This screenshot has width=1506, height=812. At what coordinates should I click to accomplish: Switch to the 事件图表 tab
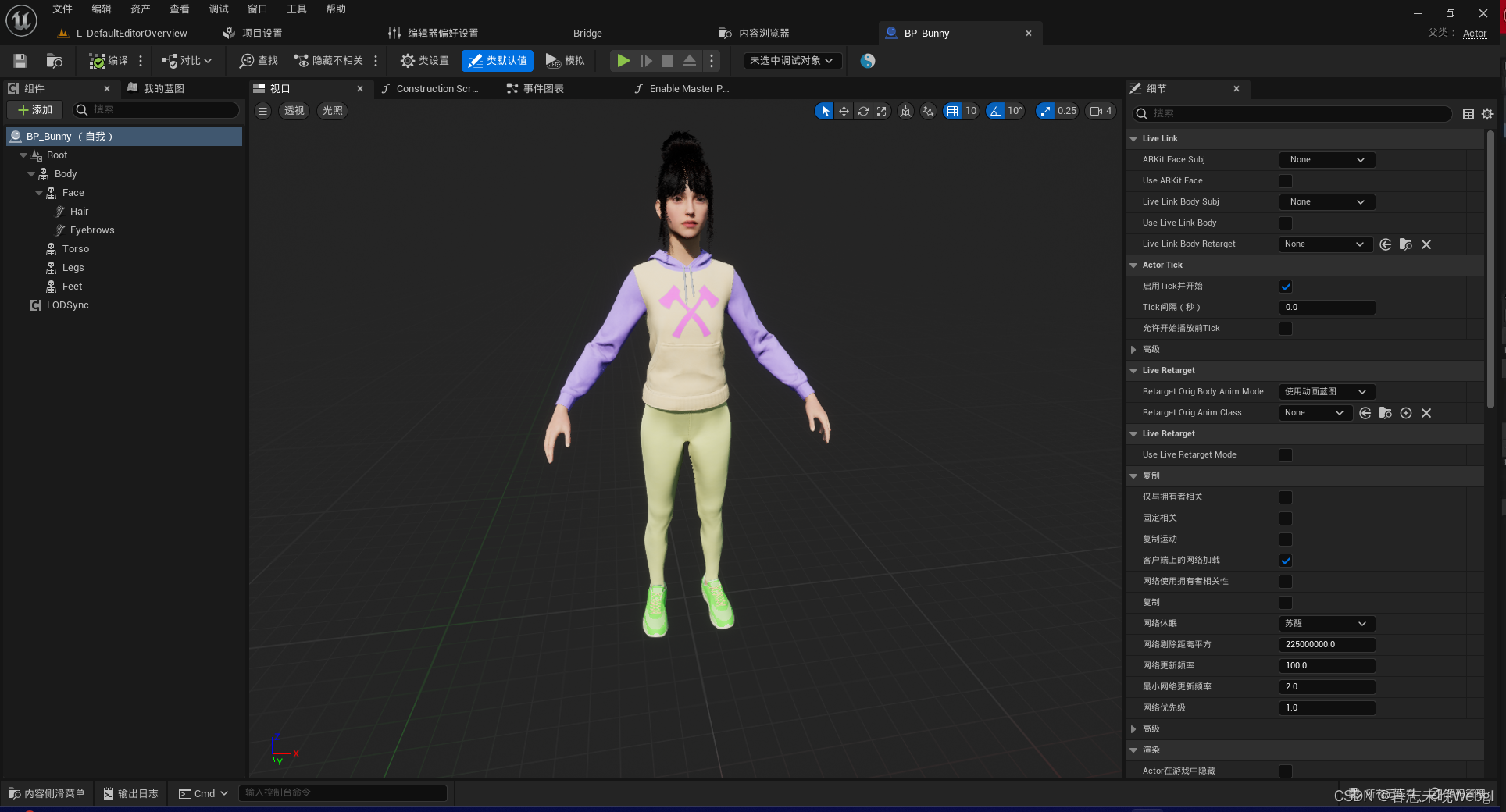click(x=535, y=89)
